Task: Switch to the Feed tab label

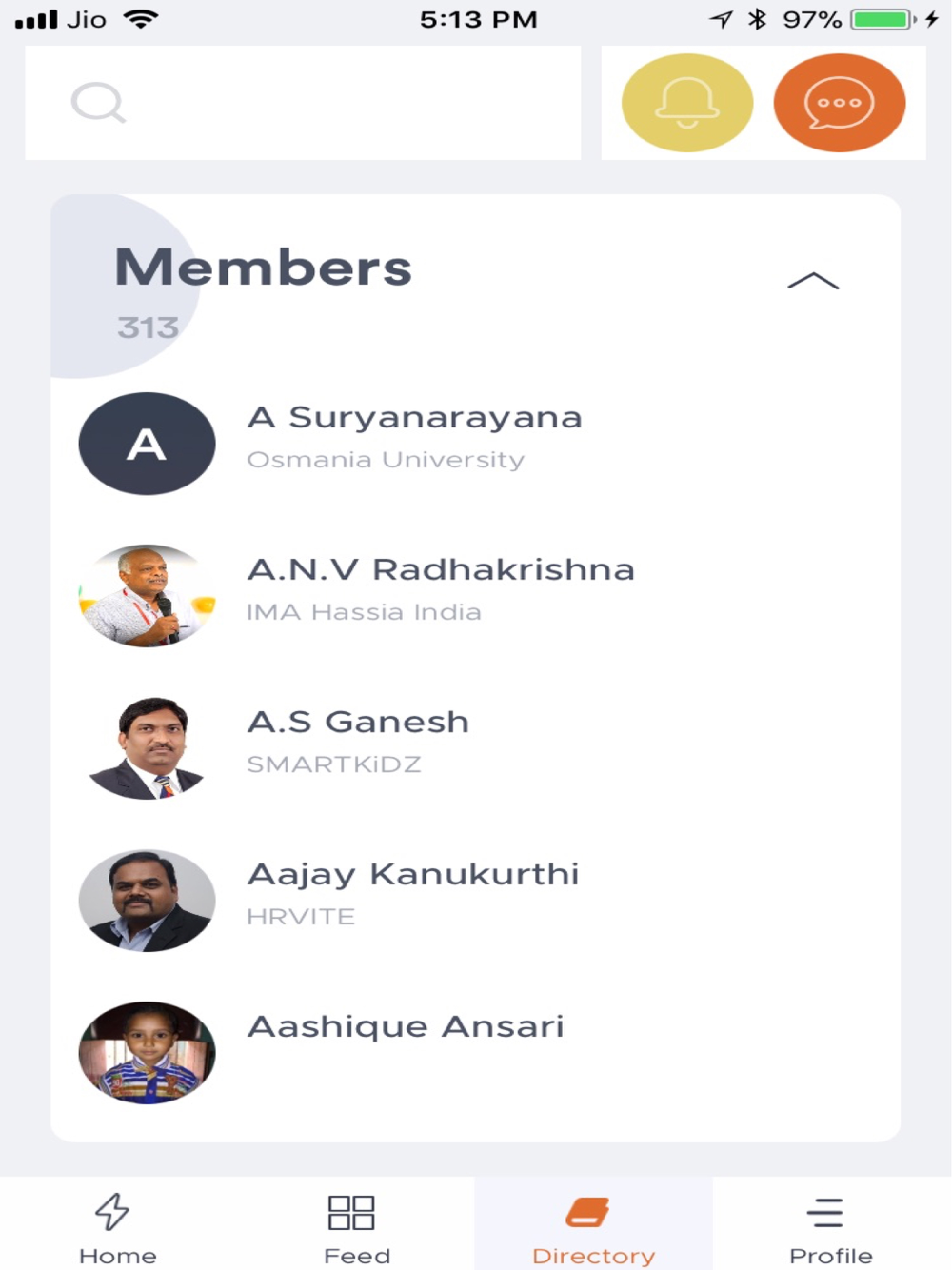Action: click(x=357, y=1256)
